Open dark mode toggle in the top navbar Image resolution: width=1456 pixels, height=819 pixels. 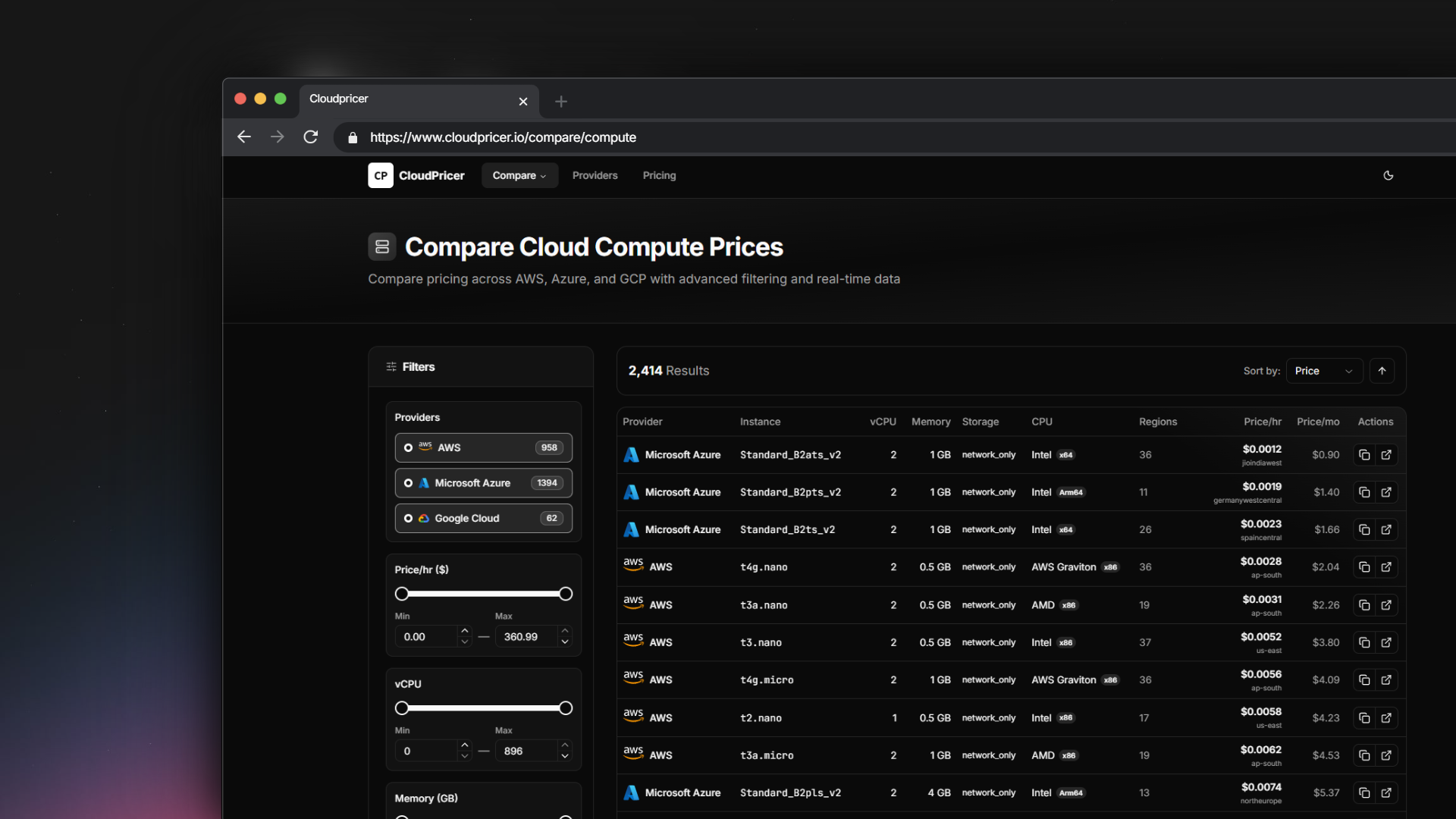tap(1388, 175)
